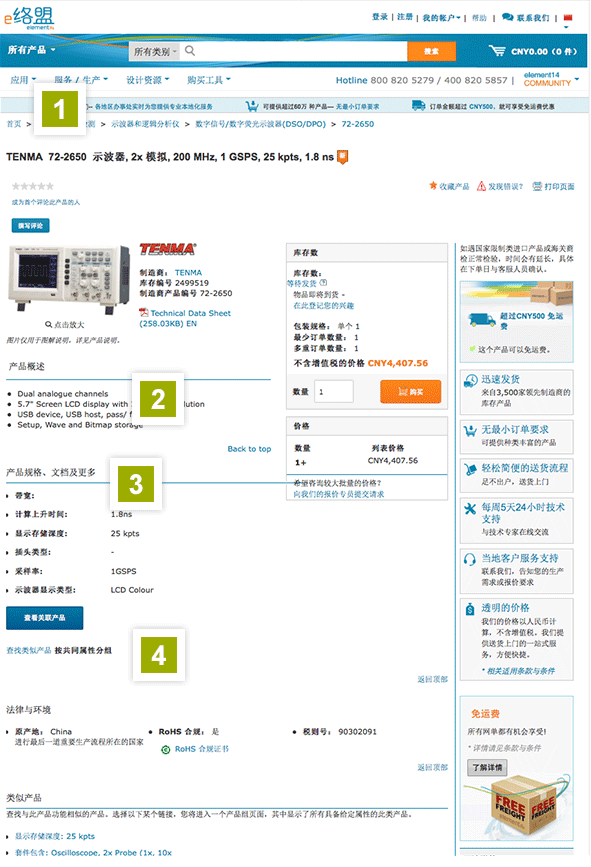Expand the 购买工具 menu
The image size is (591, 867).
pyautogui.click(x=208, y=80)
